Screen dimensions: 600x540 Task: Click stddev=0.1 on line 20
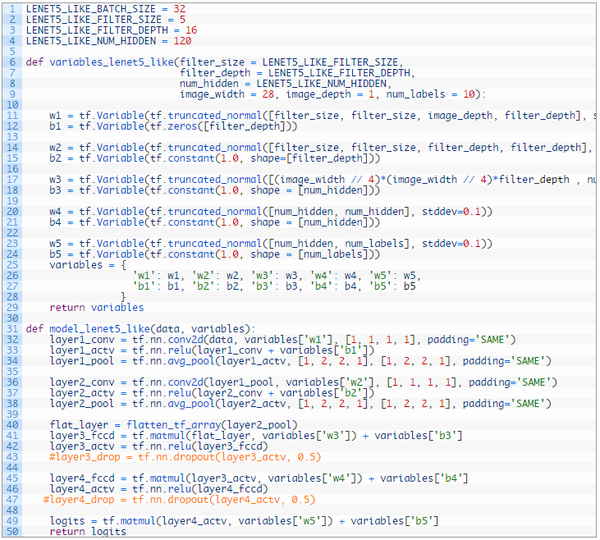click(x=451, y=212)
